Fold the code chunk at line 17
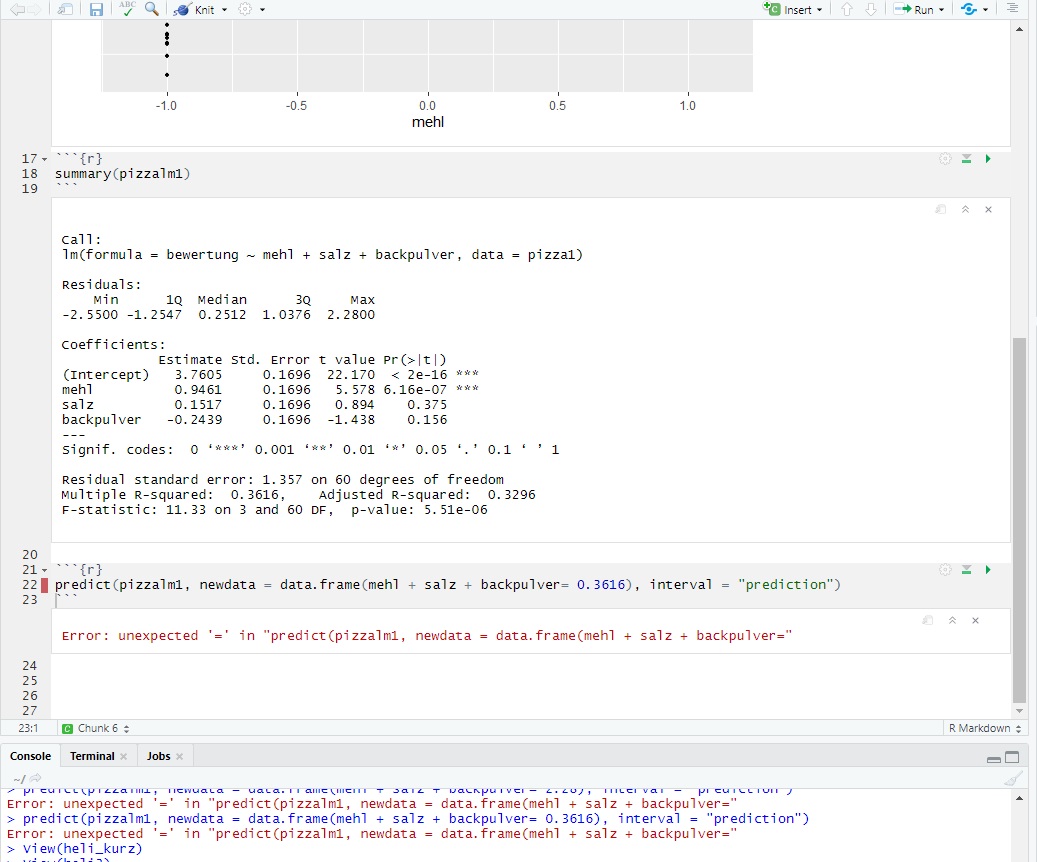The height and width of the screenshot is (862, 1037). (x=44, y=159)
